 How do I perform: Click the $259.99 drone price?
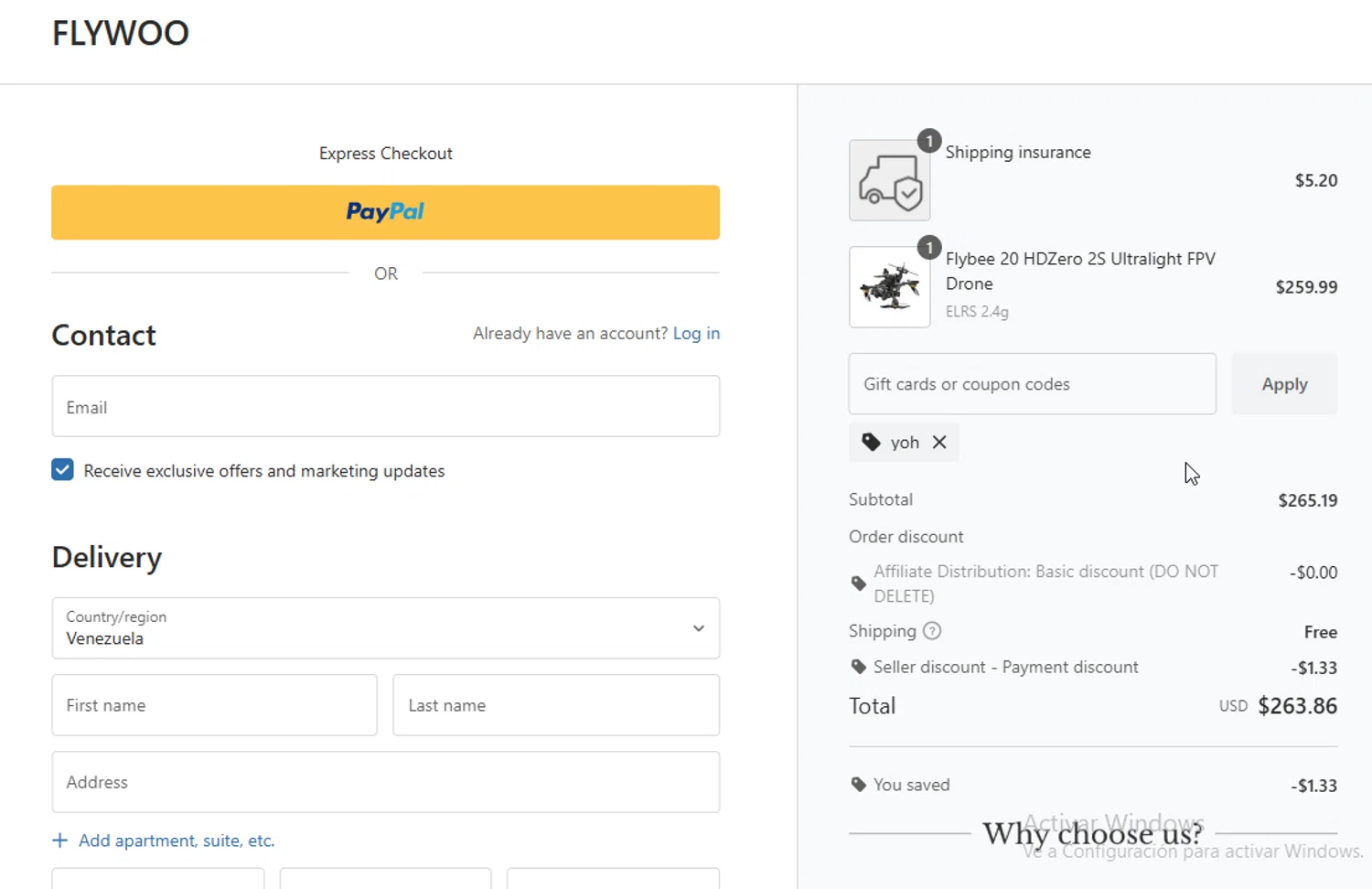tap(1306, 287)
